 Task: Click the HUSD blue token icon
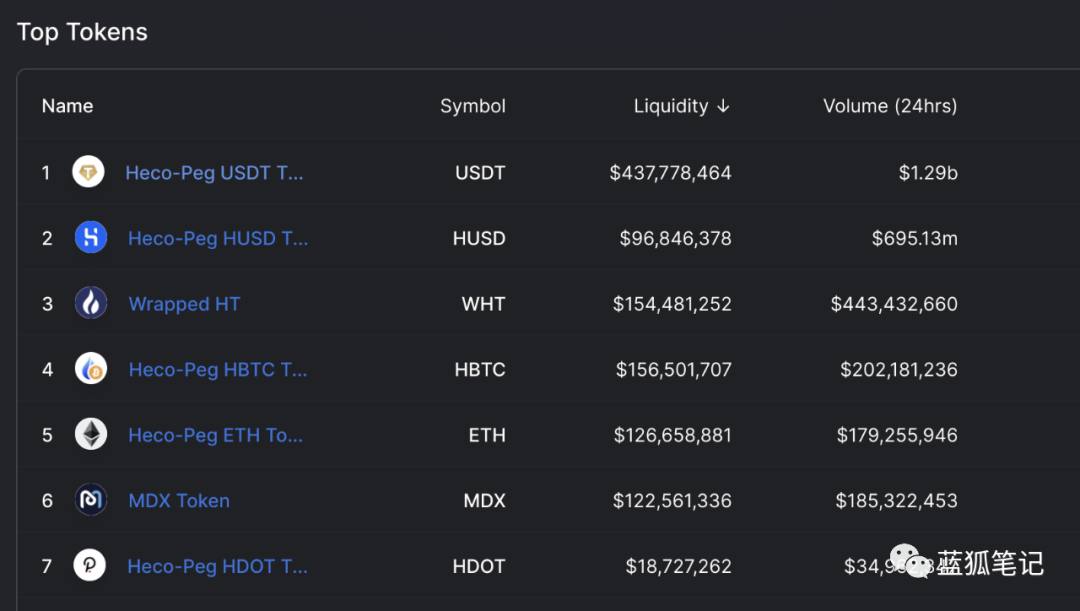click(x=91, y=238)
